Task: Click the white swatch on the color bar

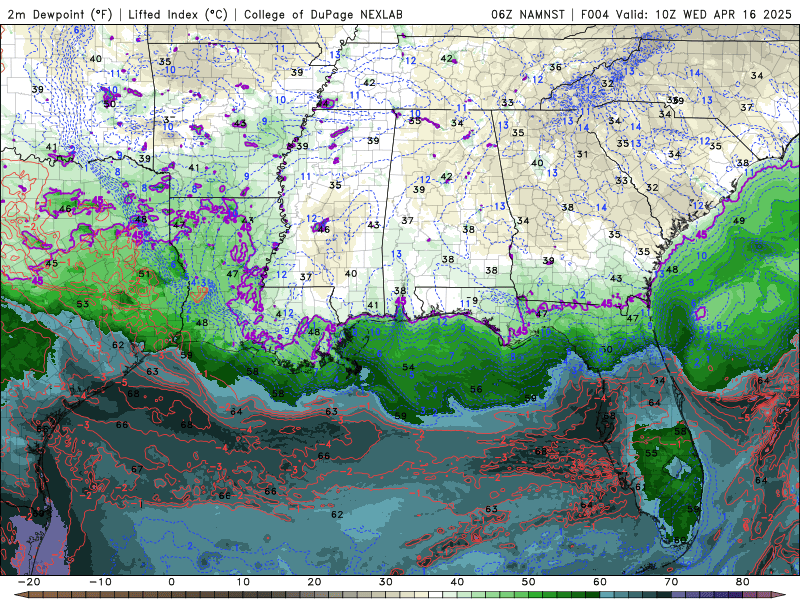Action: pos(436,595)
